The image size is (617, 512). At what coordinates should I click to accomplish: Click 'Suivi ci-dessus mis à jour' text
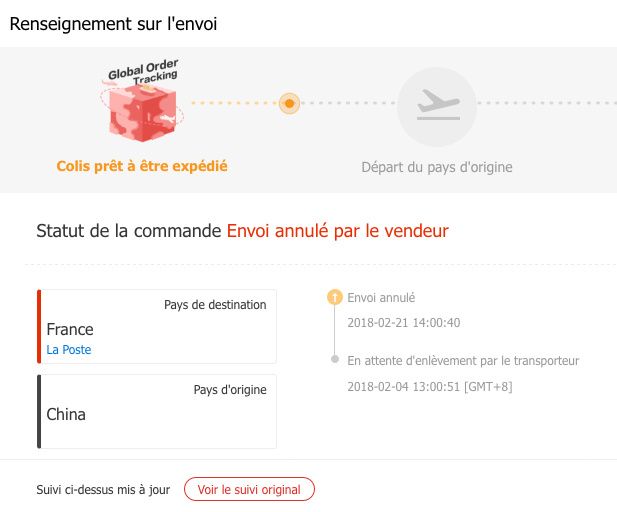coord(103,490)
